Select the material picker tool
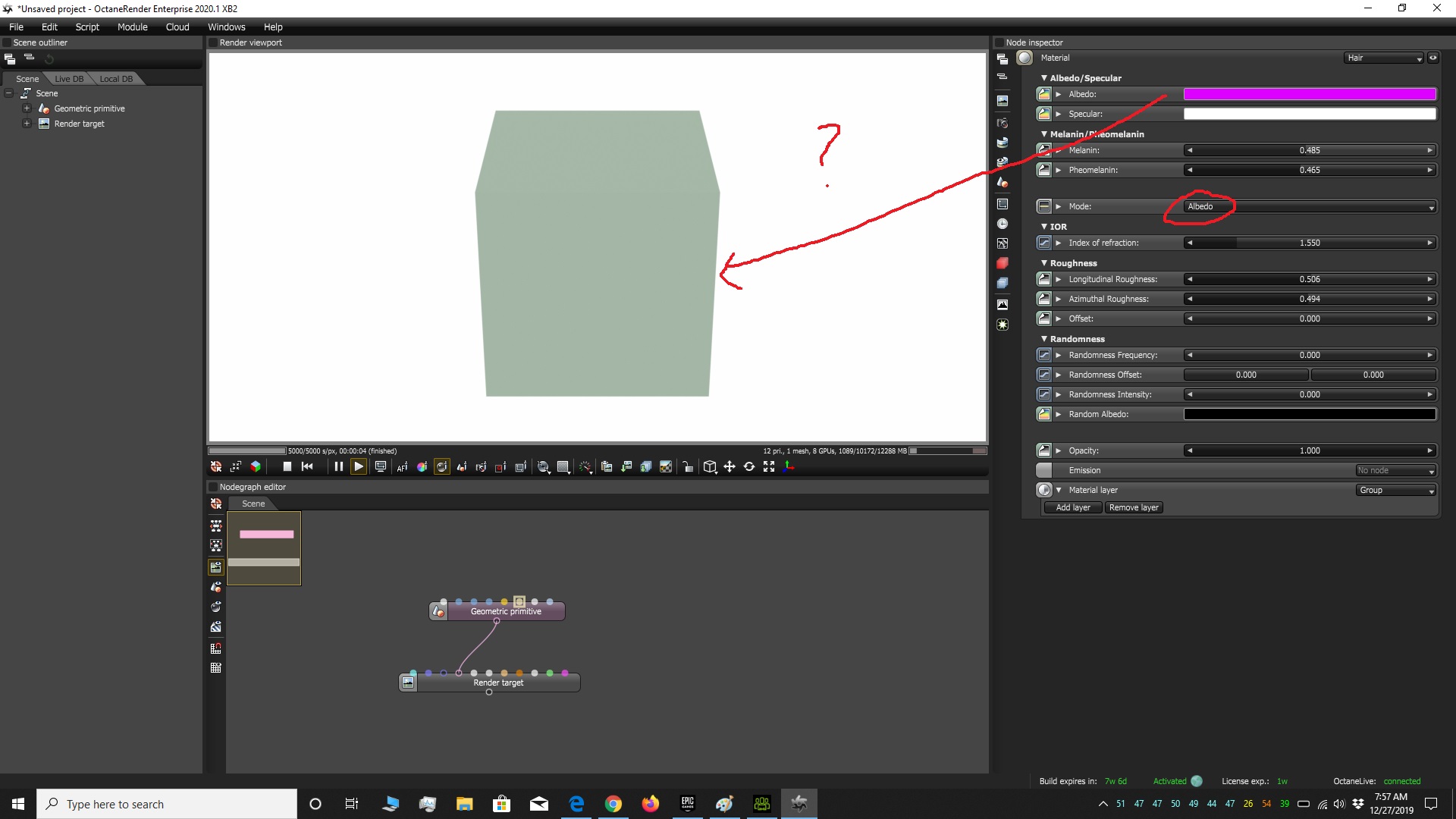 coord(442,467)
